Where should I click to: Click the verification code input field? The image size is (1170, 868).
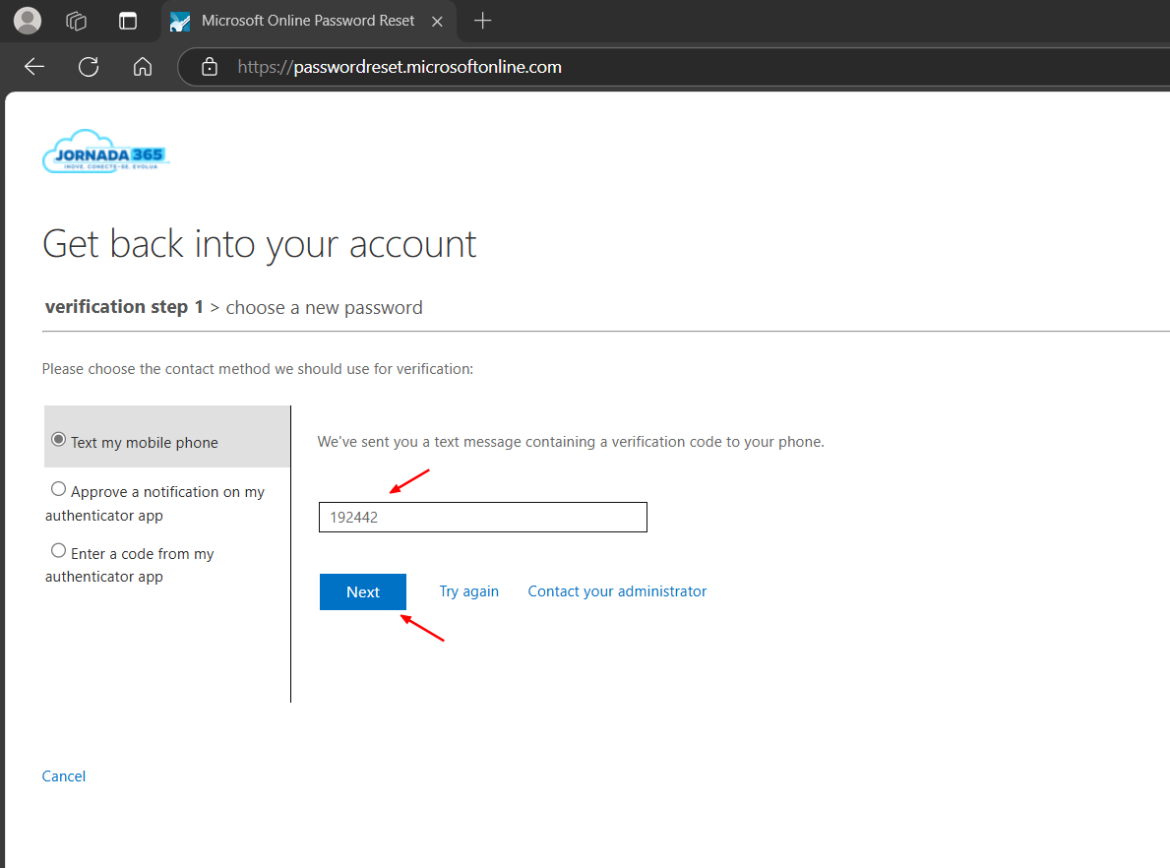click(482, 517)
